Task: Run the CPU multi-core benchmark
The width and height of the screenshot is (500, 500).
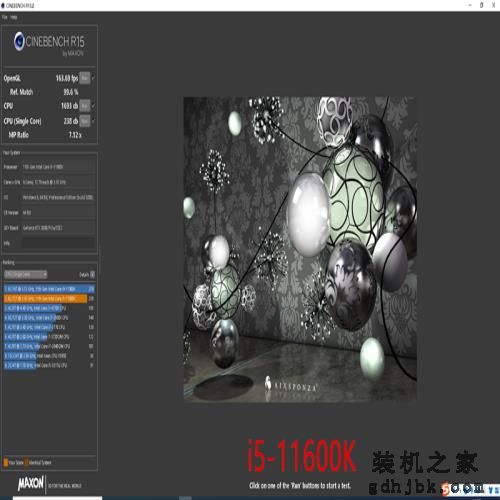Action: pos(85,106)
